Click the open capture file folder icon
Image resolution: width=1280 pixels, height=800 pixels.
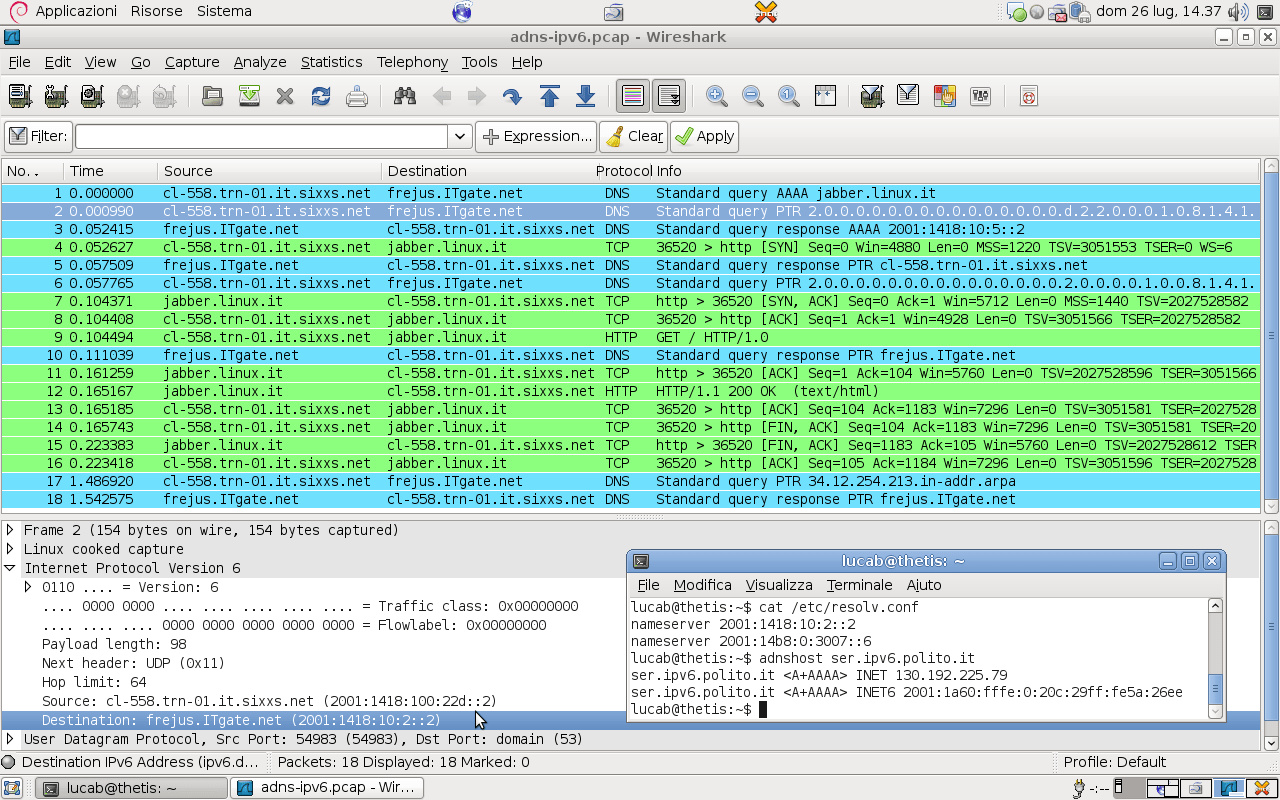click(x=212, y=96)
